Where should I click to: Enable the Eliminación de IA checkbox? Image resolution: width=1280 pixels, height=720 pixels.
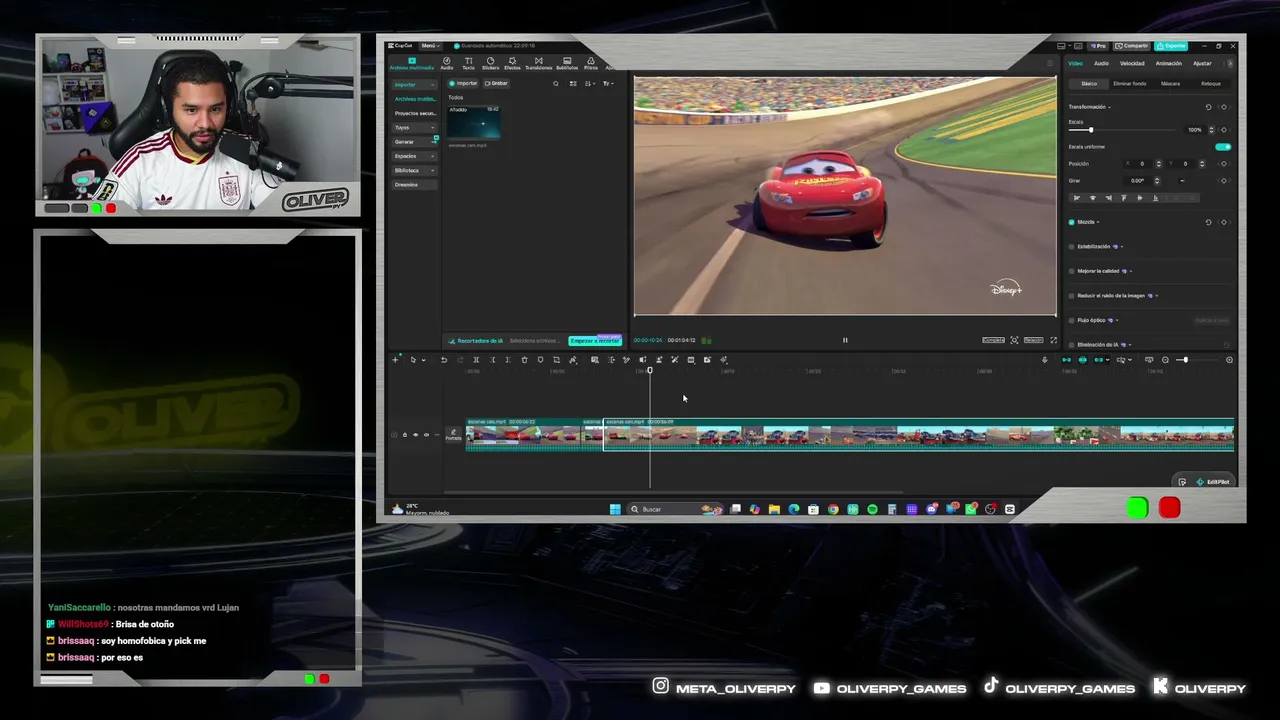tap(1072, 345)
